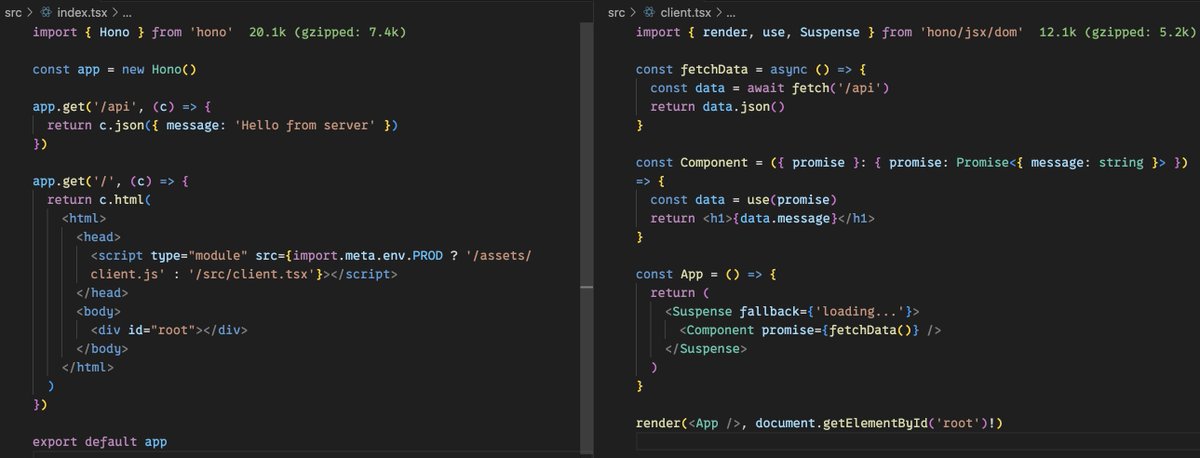Click the opening '<head>' tag
Image resolution: width=1200 pixels, height=458 pixels.
pyautogui.click(x=99, y=237)
